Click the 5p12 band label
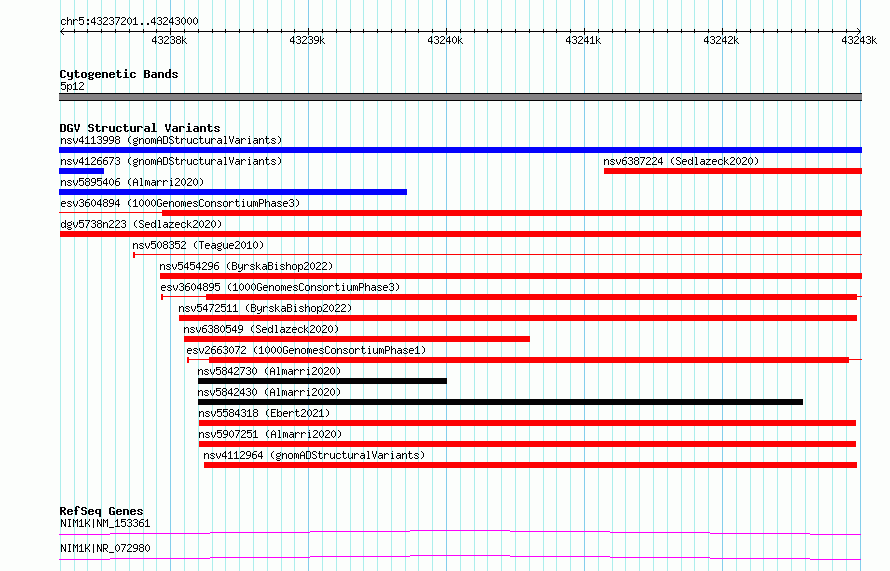Image resolution: width=890 pixels, height=571 pixels. click(72, 86)
